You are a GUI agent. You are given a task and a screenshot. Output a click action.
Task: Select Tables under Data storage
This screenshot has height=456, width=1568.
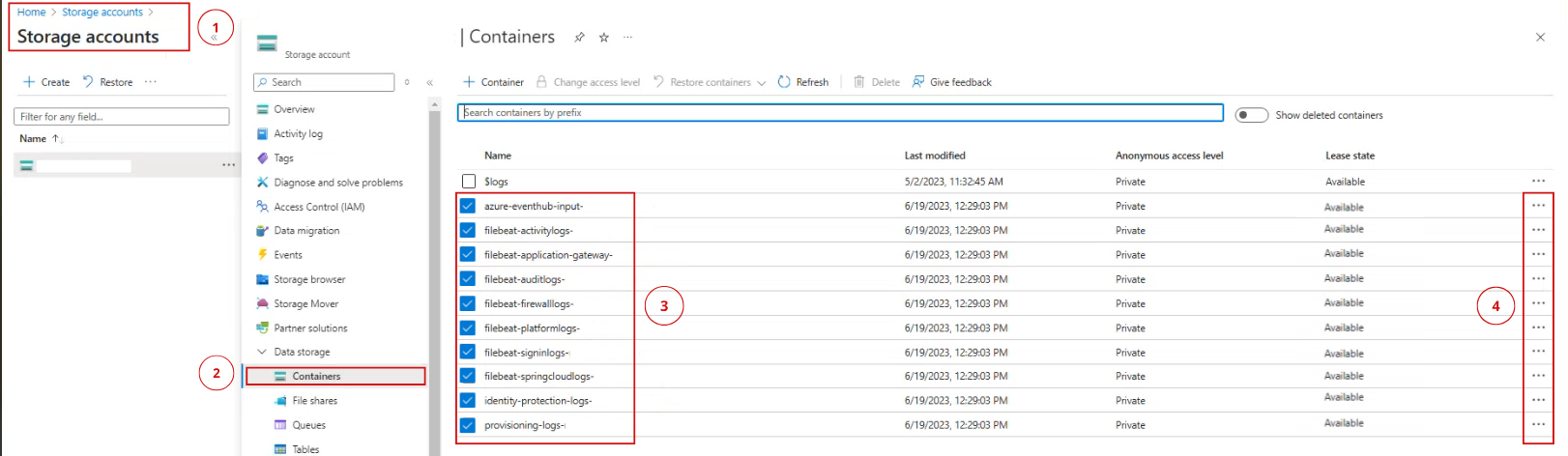click(x=297, y=449)
